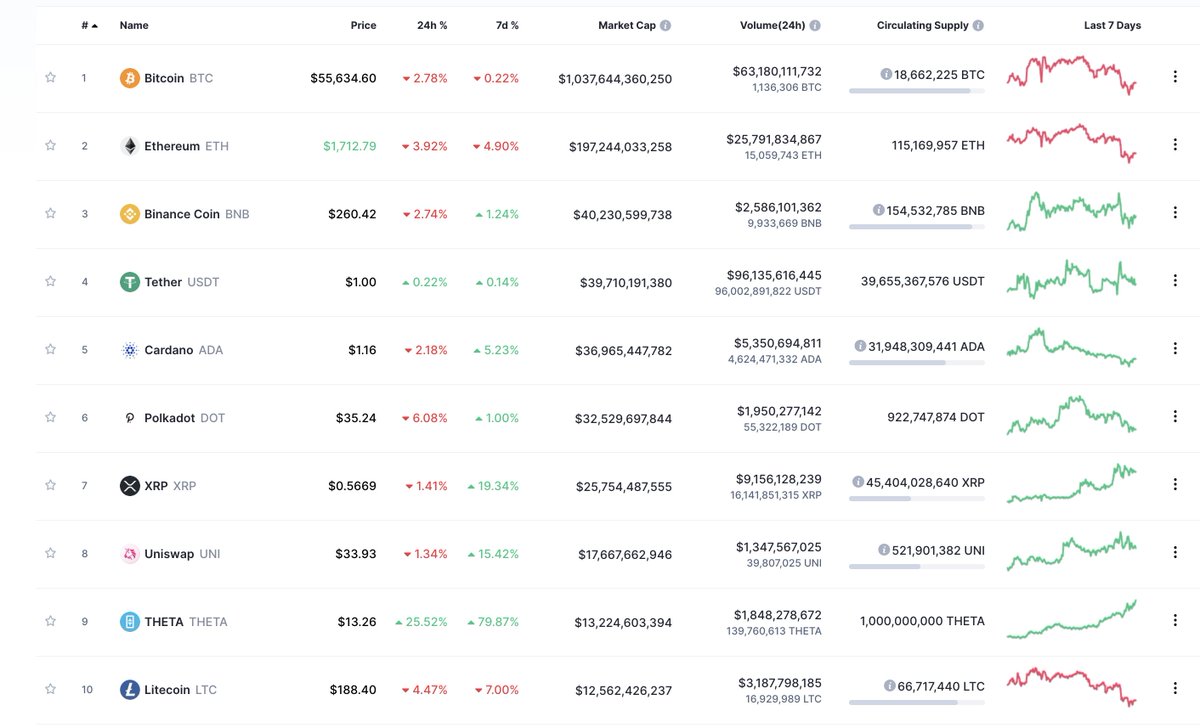The height and width of the screenshot is (728, 1200).
Task: Toggle the Binance Coin watchlist star
Action: [x=50, y=213]
